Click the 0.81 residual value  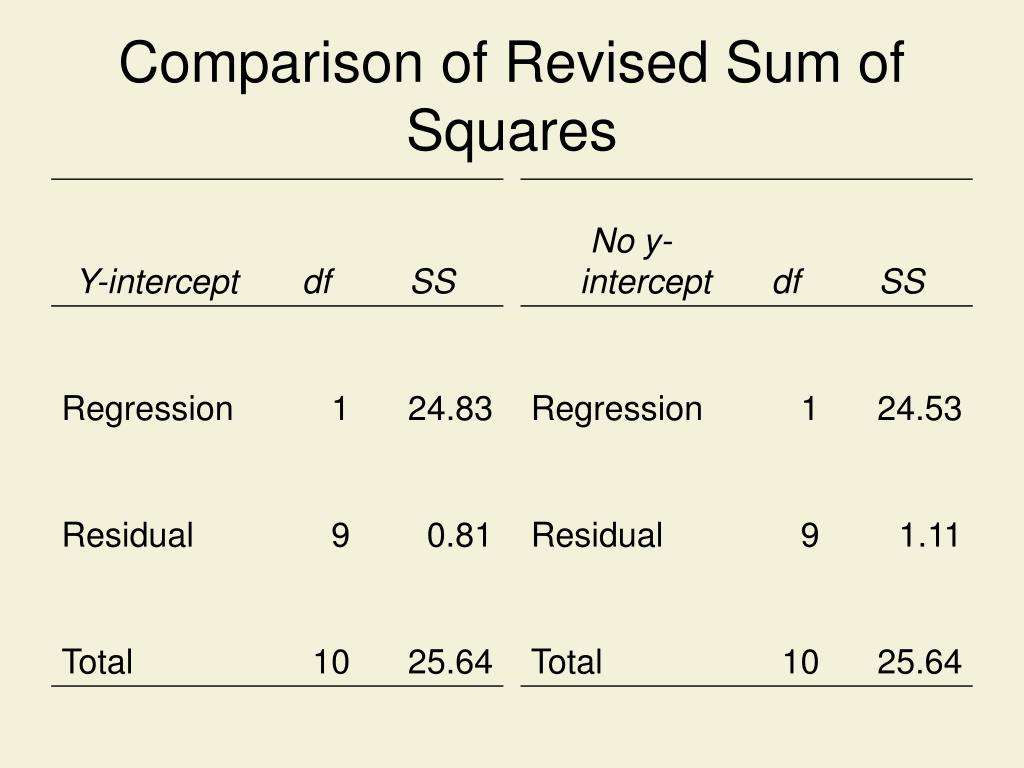pos(458,536)
